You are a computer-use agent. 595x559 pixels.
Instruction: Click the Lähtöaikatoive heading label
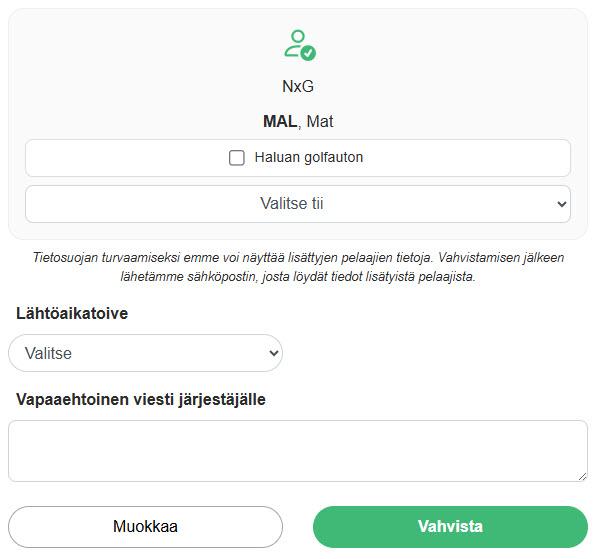72,313
